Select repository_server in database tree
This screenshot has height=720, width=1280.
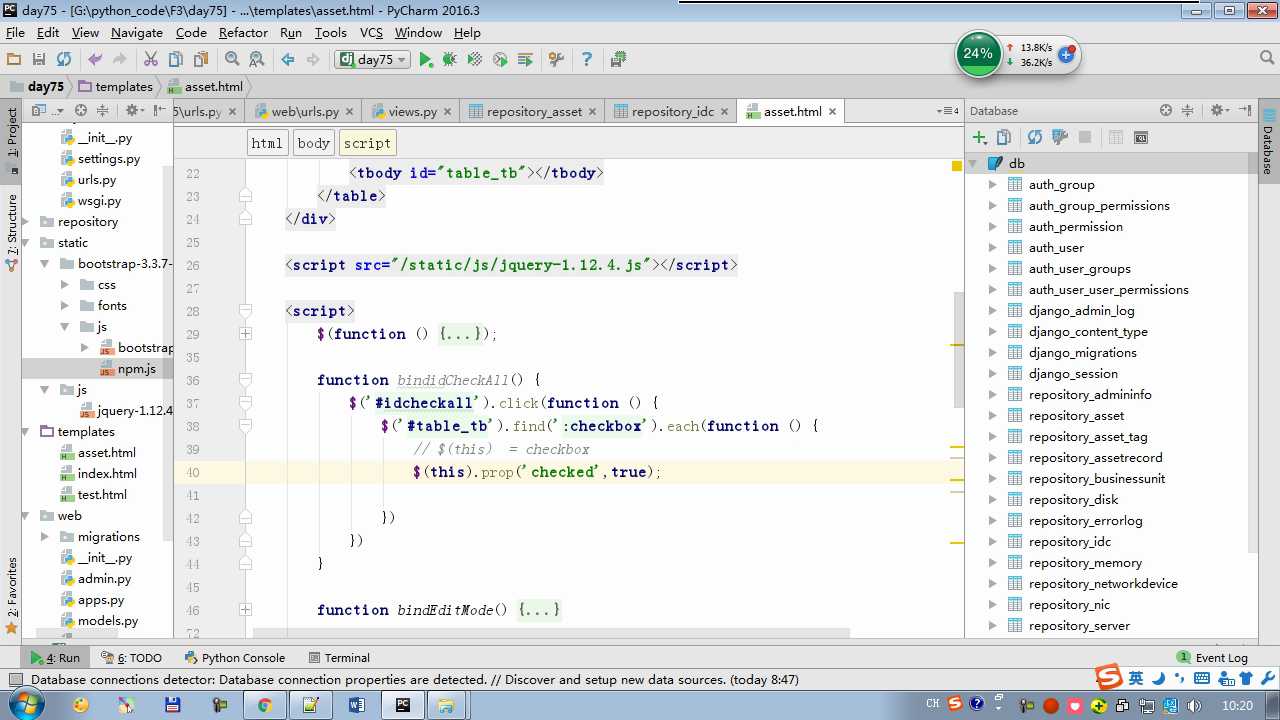pos(1079,626)
